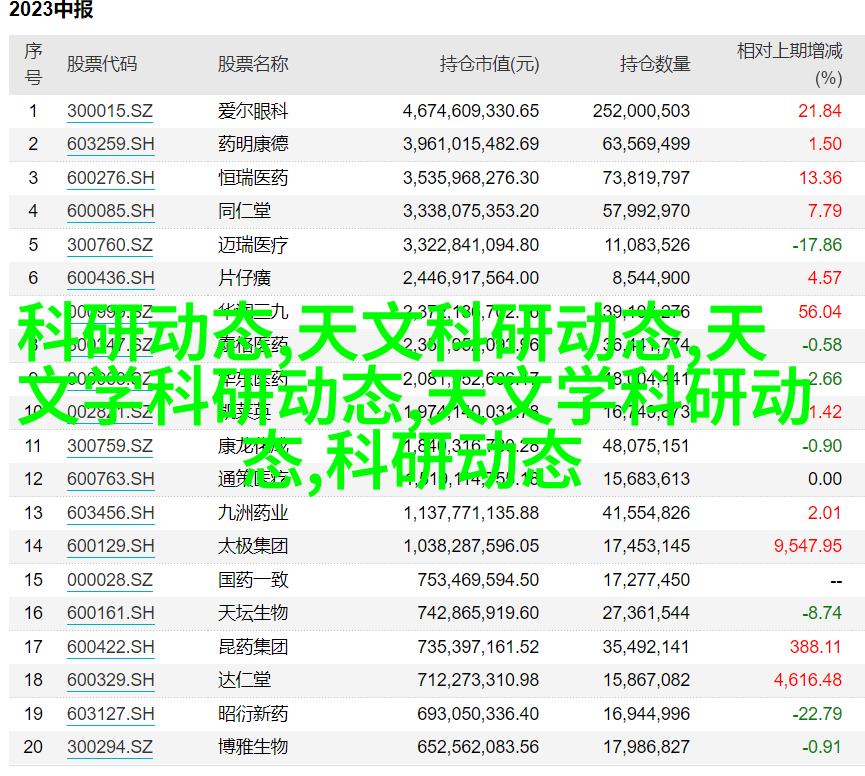Follow the 600276.SH stock code link

(x=110, y=178)
